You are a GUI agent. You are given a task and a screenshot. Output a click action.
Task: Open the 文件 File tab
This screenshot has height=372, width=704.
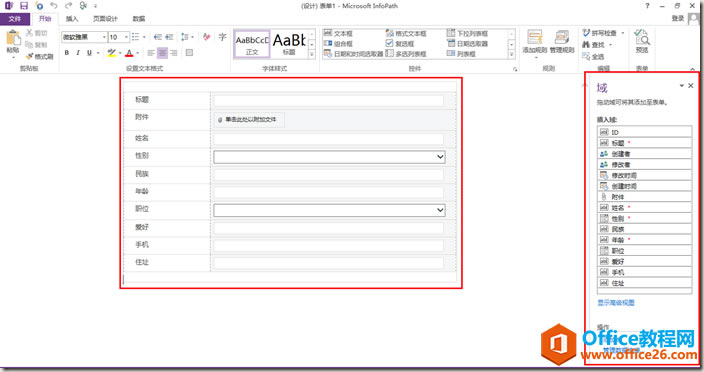15,18
